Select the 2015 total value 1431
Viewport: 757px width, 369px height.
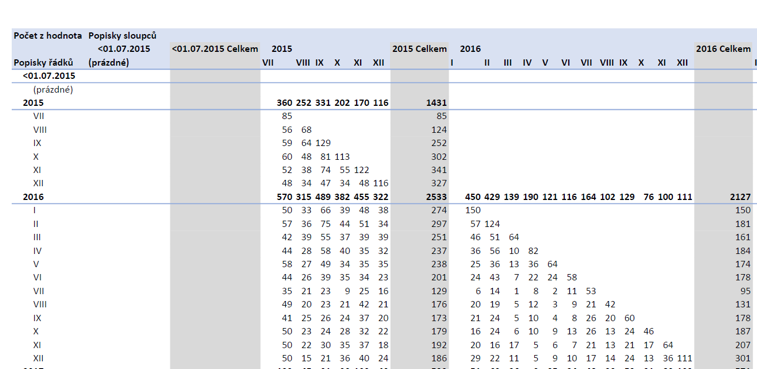click(x=436, y=103)
